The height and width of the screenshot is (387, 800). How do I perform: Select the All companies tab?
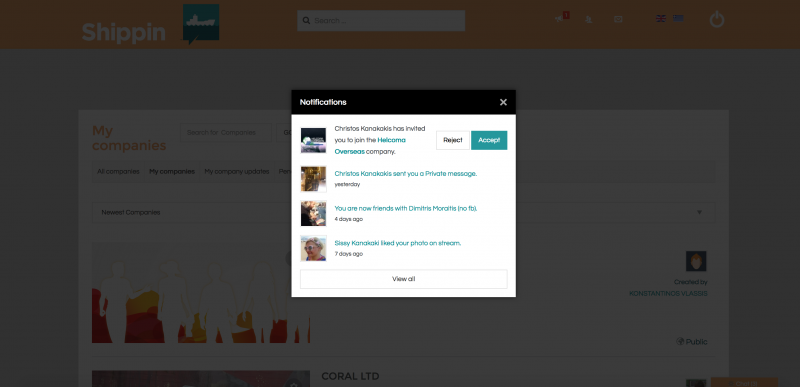(x=118, y=172)
